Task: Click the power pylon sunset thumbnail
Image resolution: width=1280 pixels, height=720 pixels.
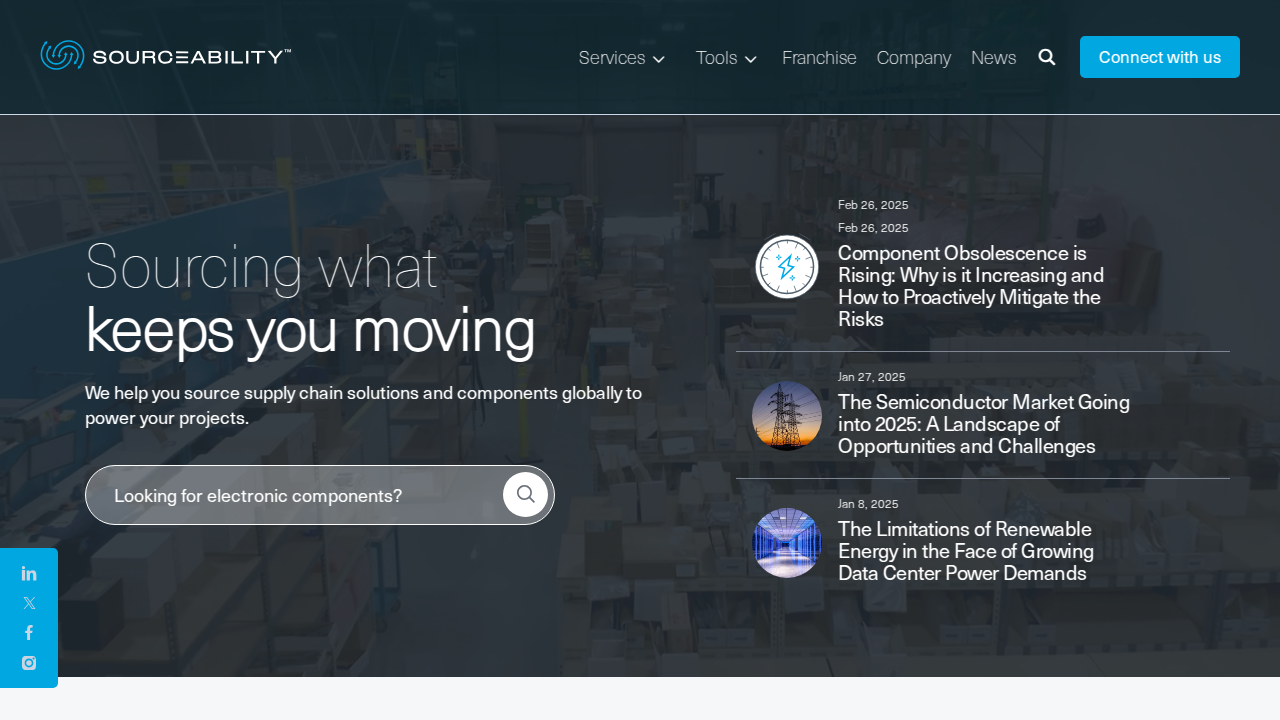Action: tap(787, 416)
